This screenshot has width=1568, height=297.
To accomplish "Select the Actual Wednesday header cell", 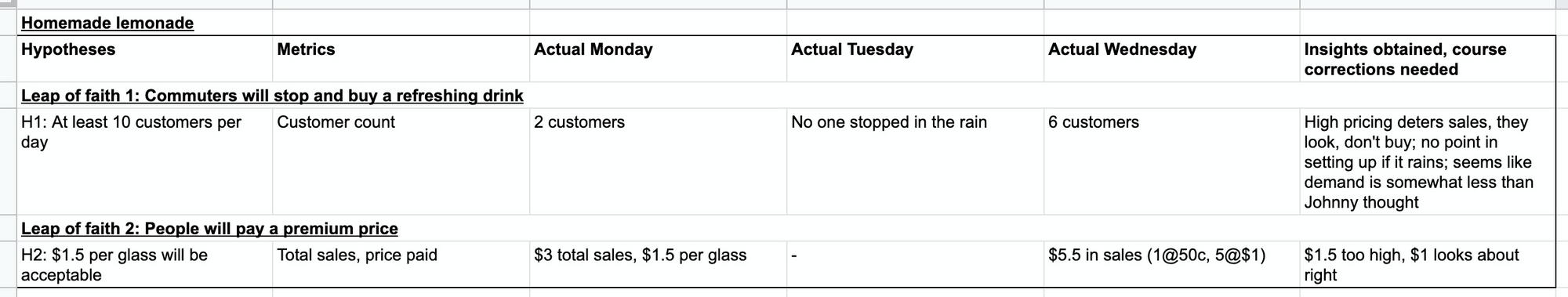I will (1171, 59).
